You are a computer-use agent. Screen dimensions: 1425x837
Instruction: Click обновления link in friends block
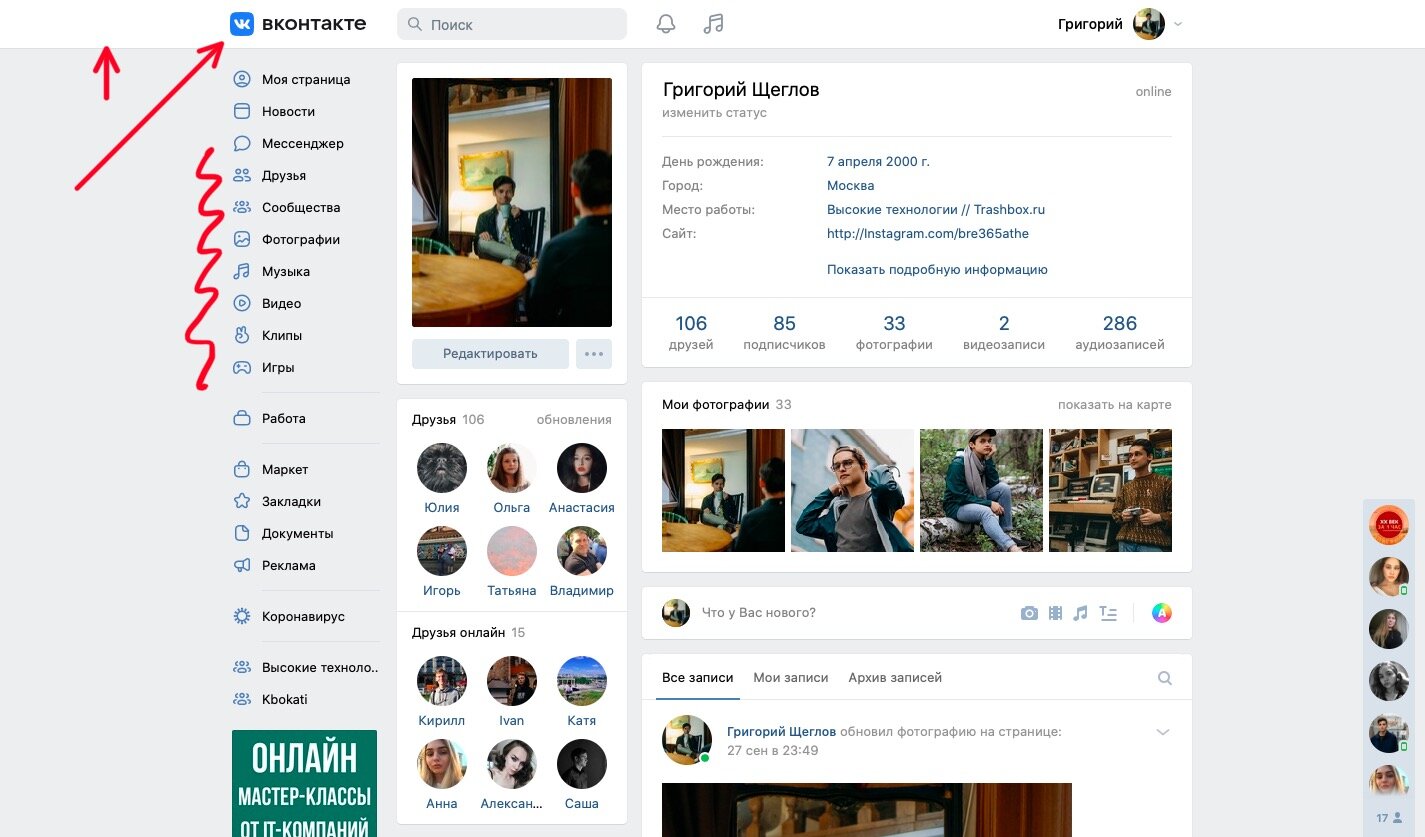pos(574,420)
